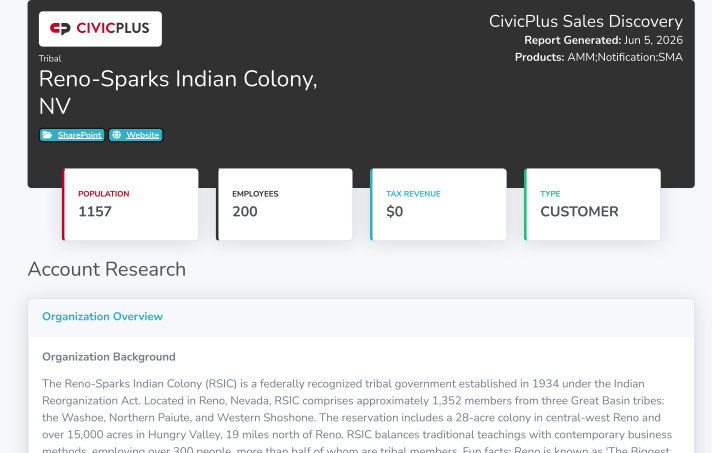Open the SharePoint link
Screen dimensions: 712x453
[72, 135]
